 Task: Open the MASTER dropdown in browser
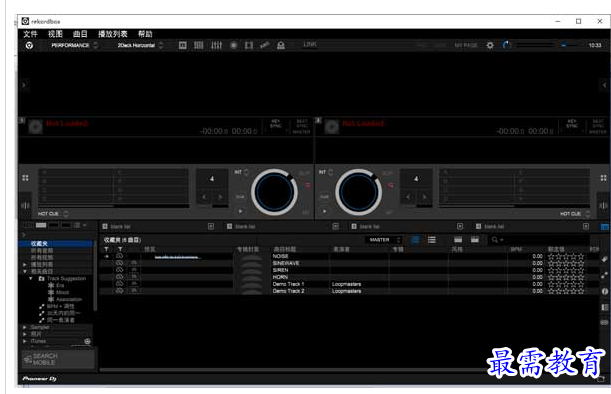coord(383,240)
